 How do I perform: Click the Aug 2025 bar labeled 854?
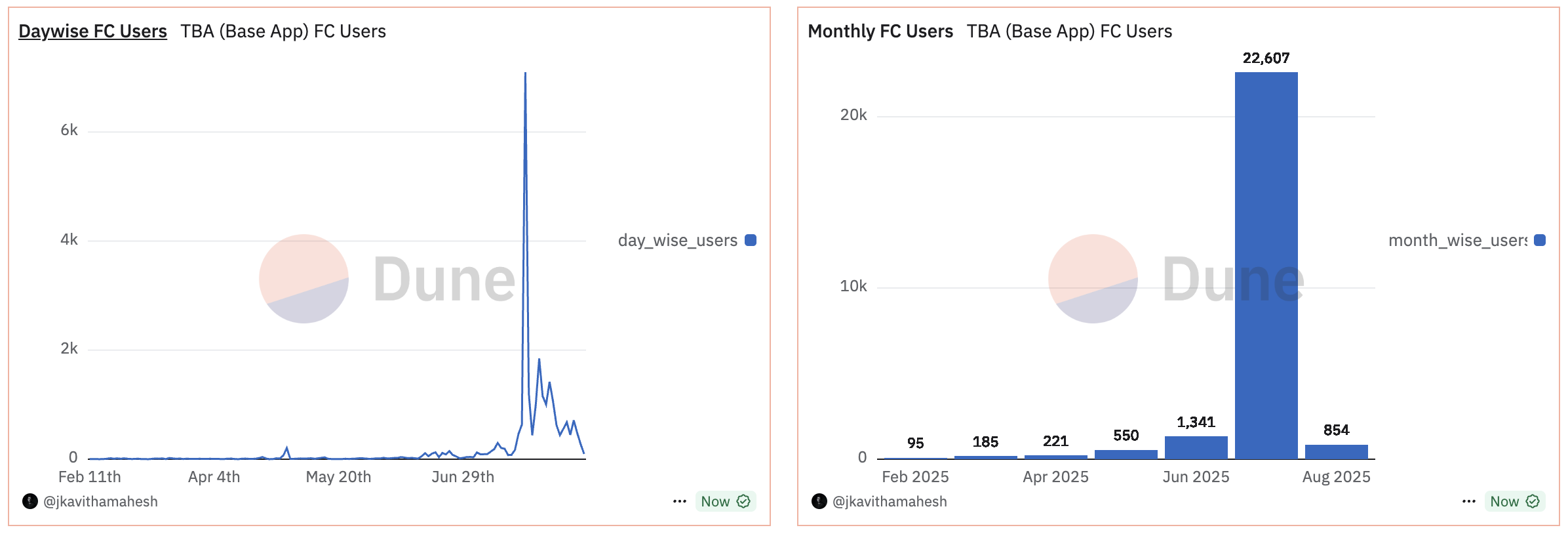pos(1336,452)
